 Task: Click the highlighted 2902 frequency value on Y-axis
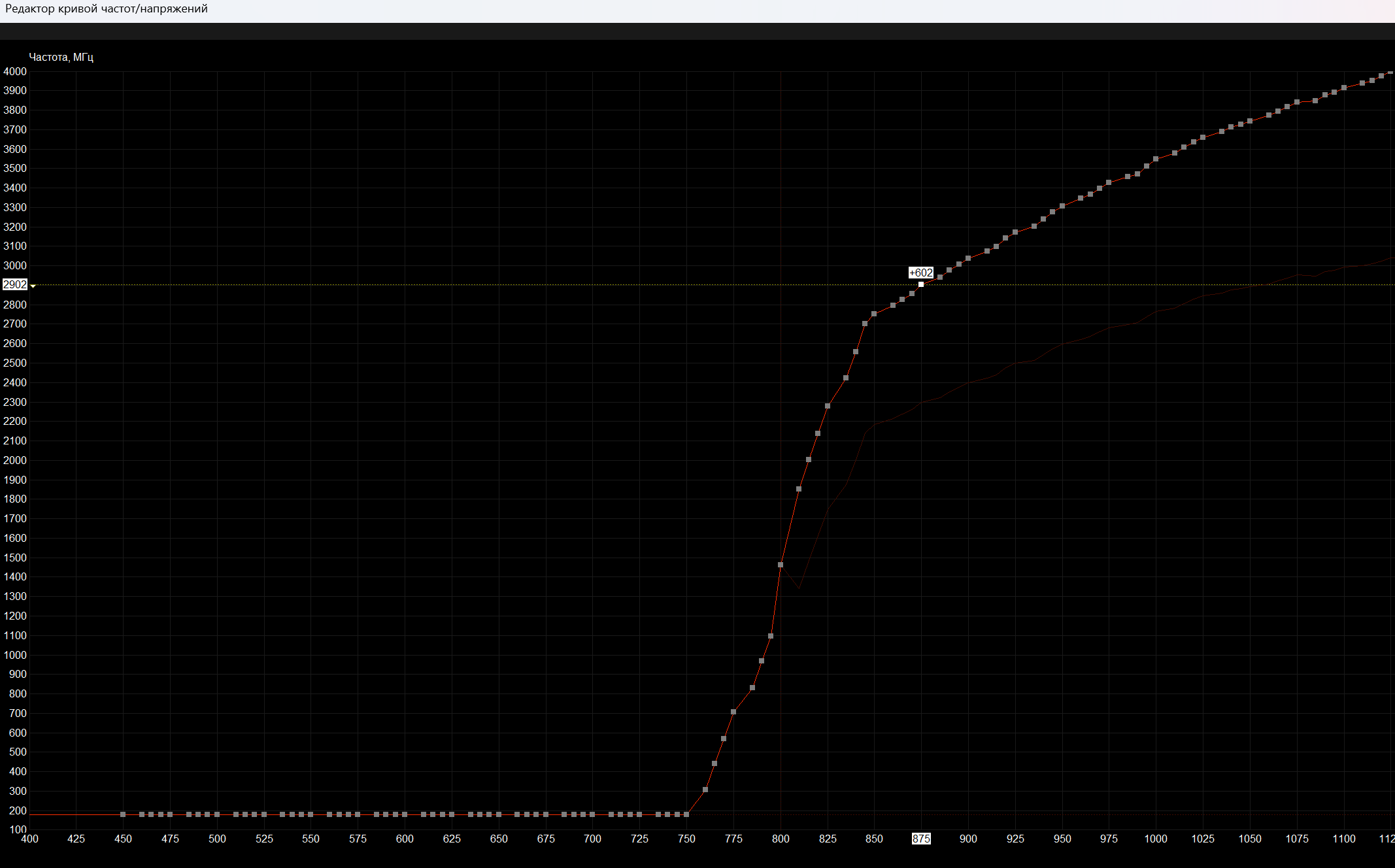[14, 285]
